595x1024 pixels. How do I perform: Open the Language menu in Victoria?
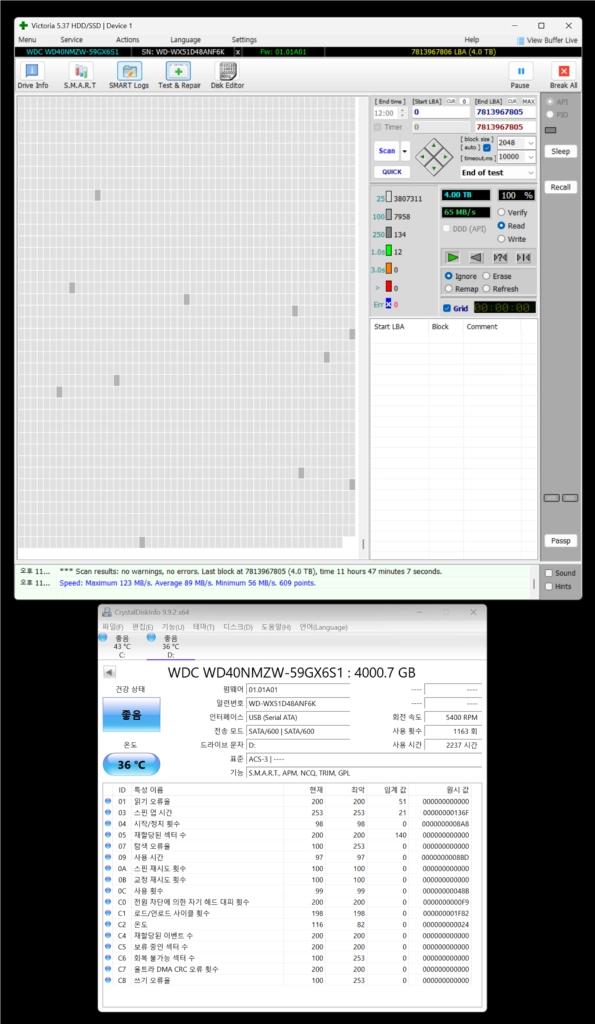coord(185,40)
